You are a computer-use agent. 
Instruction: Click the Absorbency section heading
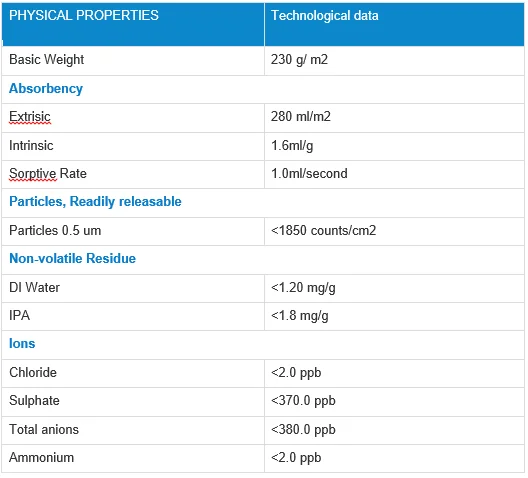click(46, 89)
